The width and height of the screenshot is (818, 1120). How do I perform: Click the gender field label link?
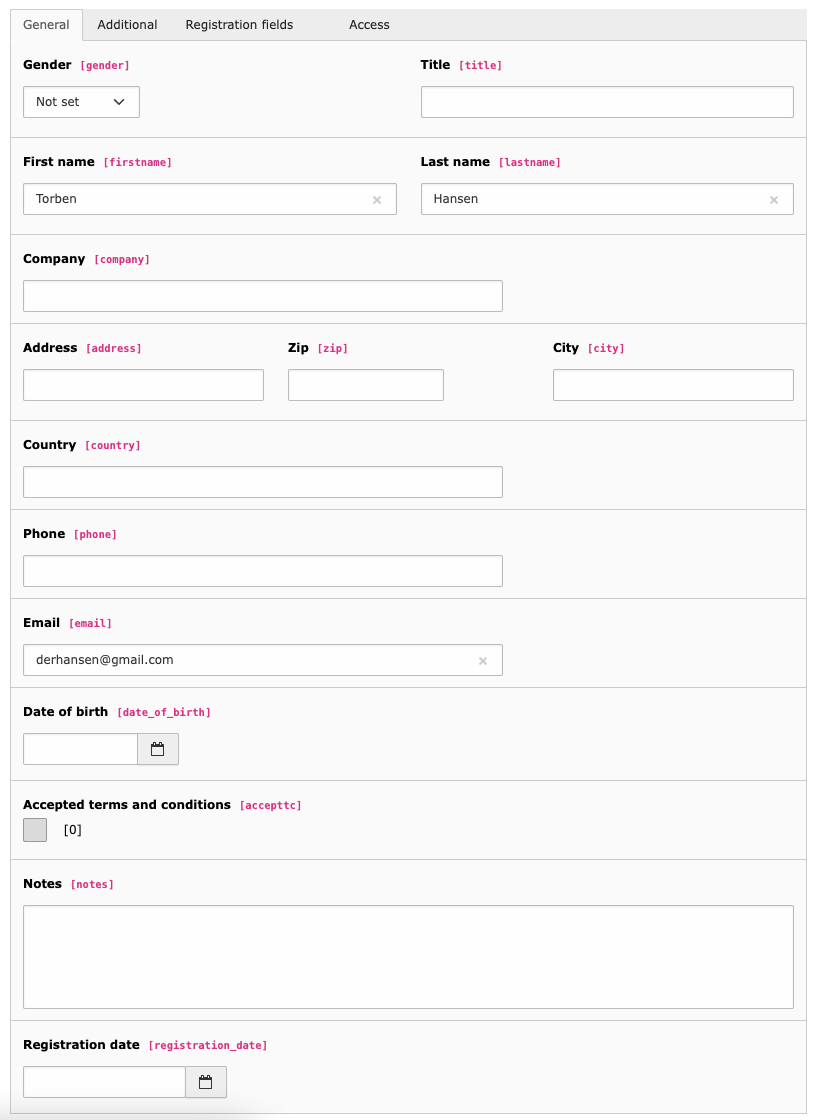tap(104, 65)
